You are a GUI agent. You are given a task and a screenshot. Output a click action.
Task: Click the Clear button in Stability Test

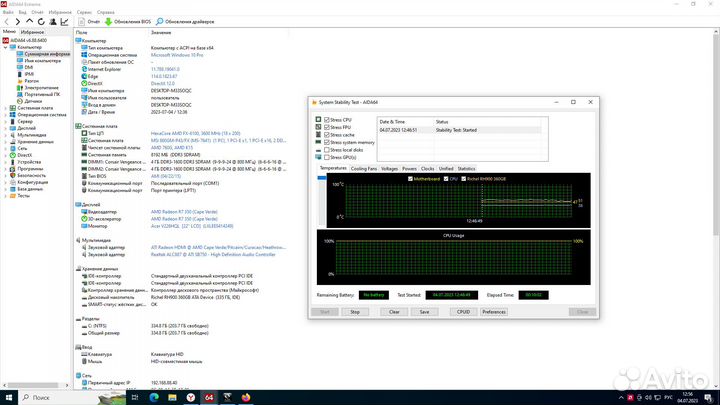394,312
